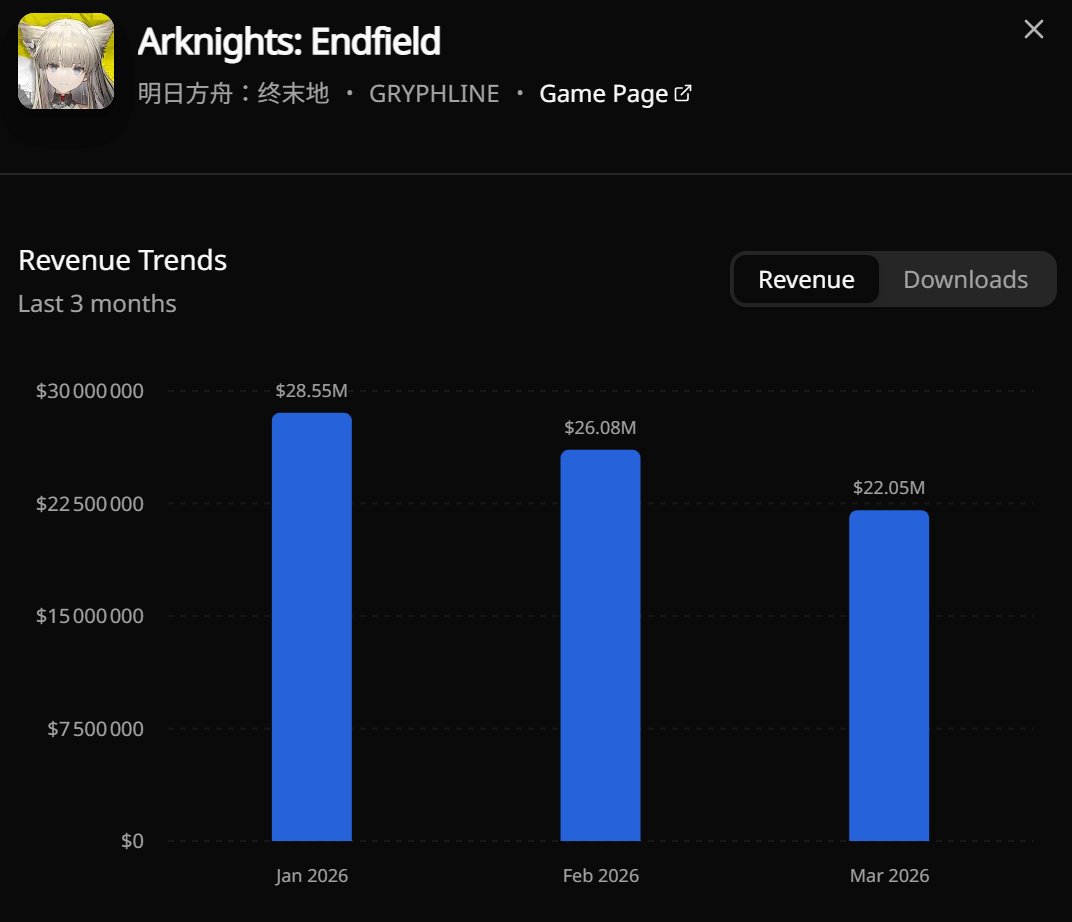This screenshot has width=1072, height=922.
Task: Switch to the Downloads tab
Action: tap(965, 280)
